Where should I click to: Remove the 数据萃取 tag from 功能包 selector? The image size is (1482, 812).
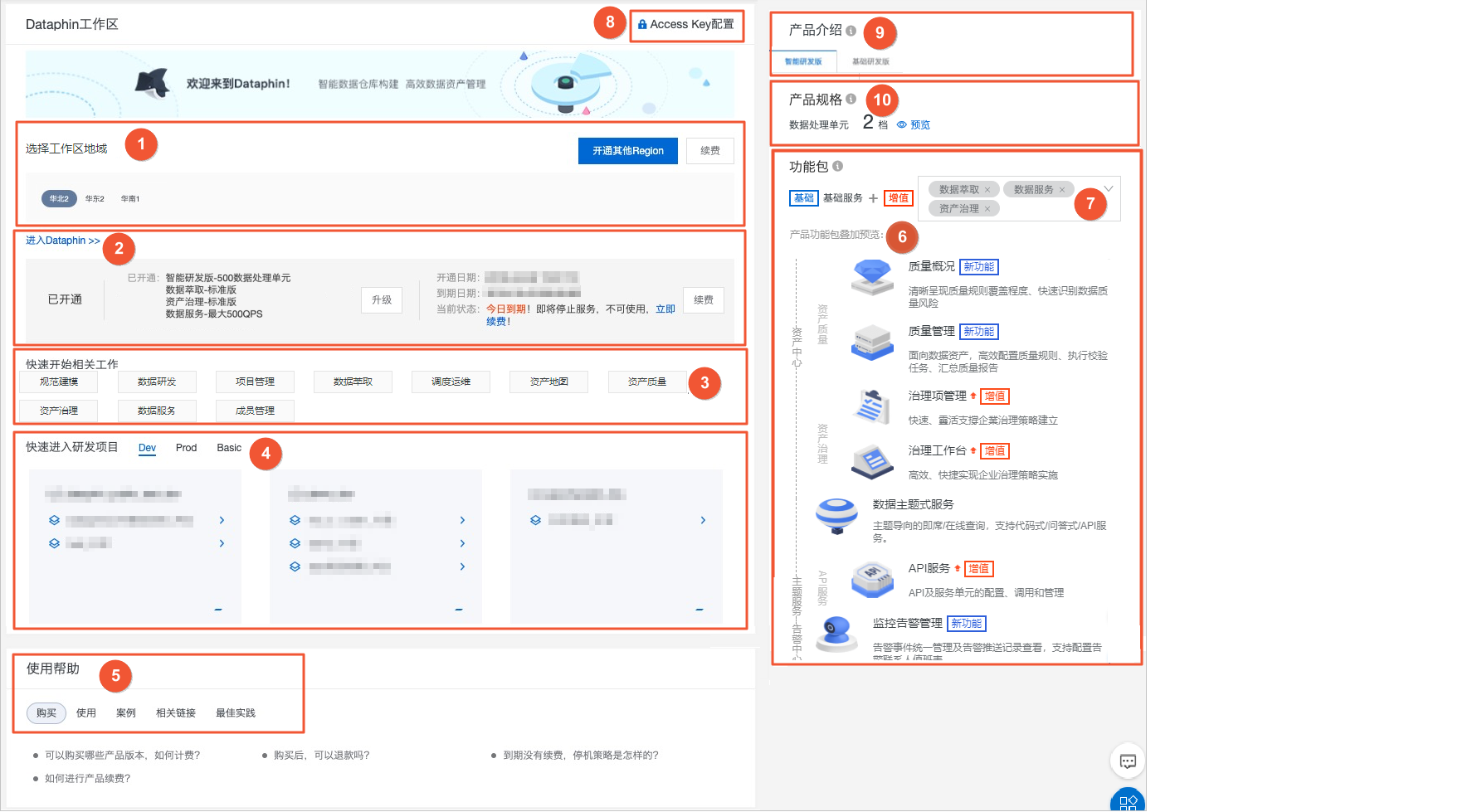[x=987, y=190]
